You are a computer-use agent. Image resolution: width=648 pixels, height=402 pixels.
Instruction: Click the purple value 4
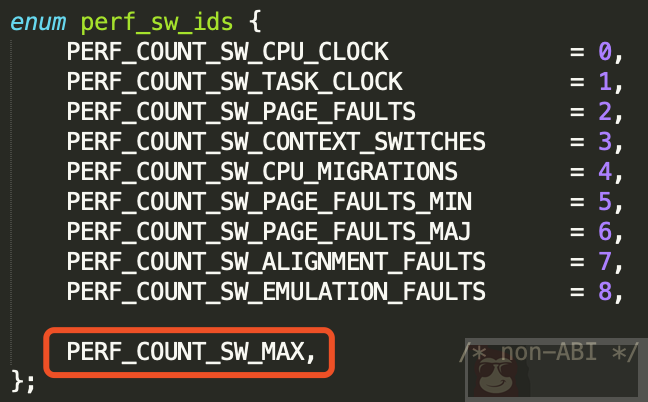click(605, 171)
